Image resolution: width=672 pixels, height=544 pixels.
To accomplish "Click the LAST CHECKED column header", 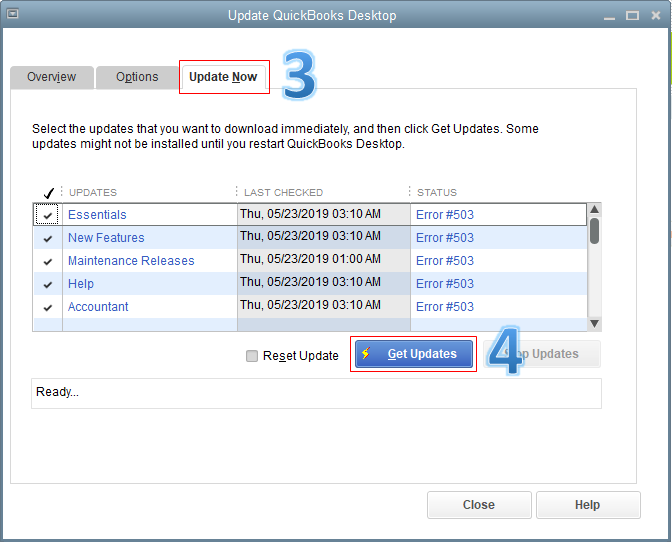I will pyautogui.click(x=283, y=193).
